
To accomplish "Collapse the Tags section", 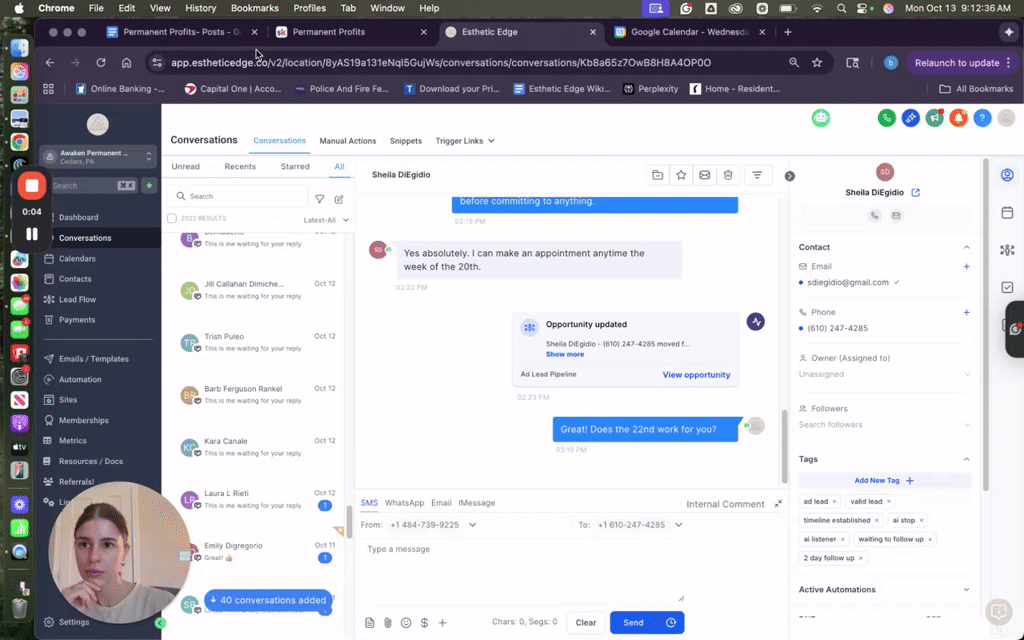I will tap(967, 459).
